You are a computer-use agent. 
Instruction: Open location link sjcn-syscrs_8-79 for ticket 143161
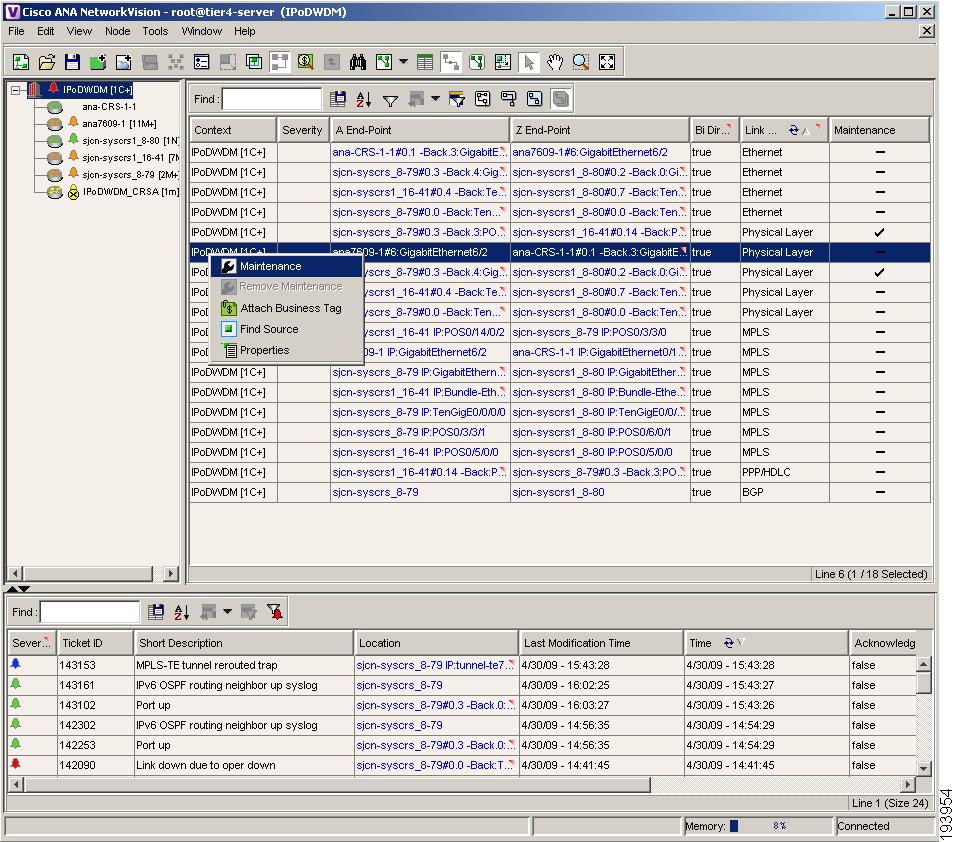click(x=400, y=685)
